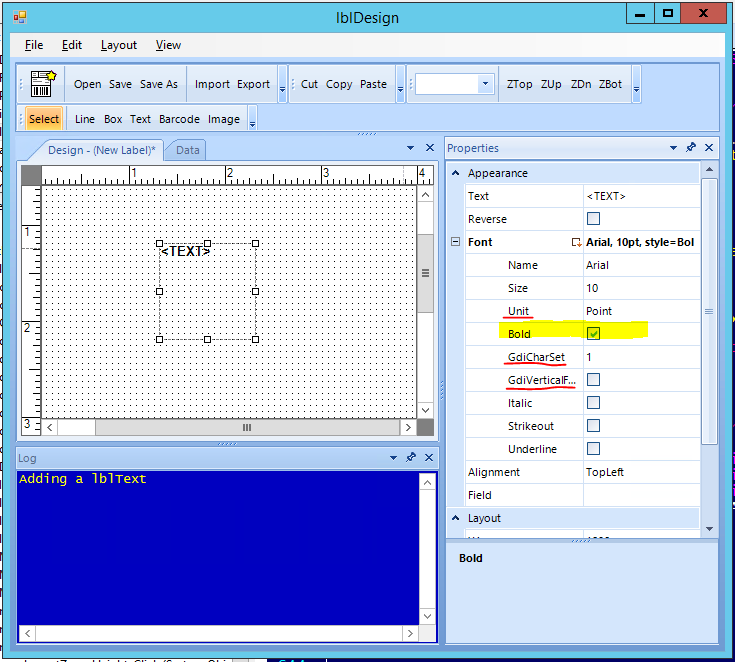Enable the Strikeout checkbox

[593, 425]
